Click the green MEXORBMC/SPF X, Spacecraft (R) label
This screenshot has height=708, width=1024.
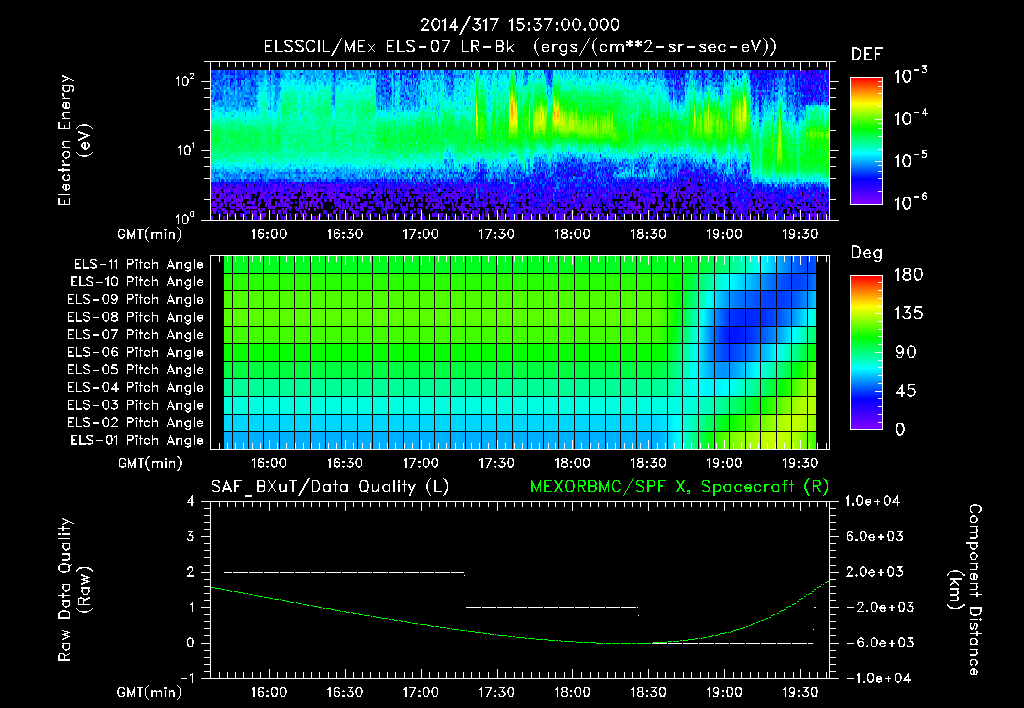(679, 487)
